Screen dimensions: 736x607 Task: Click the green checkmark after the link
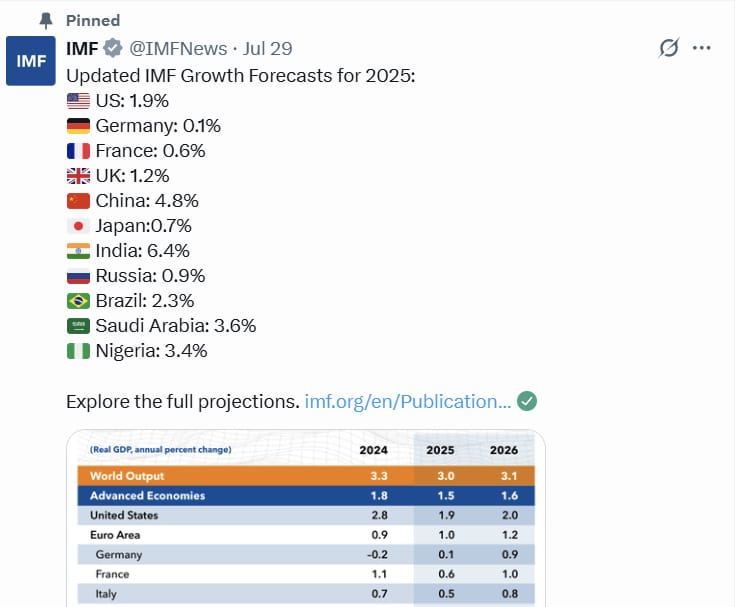point(528,401)
